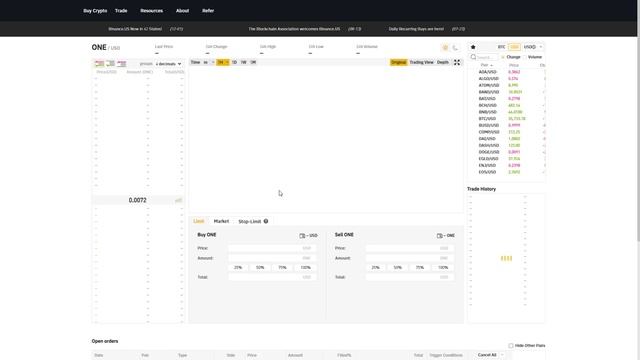Viewport: 640px width, 360px height.
Task: Select Change radio in market list
Action: (x=503, y=57)
